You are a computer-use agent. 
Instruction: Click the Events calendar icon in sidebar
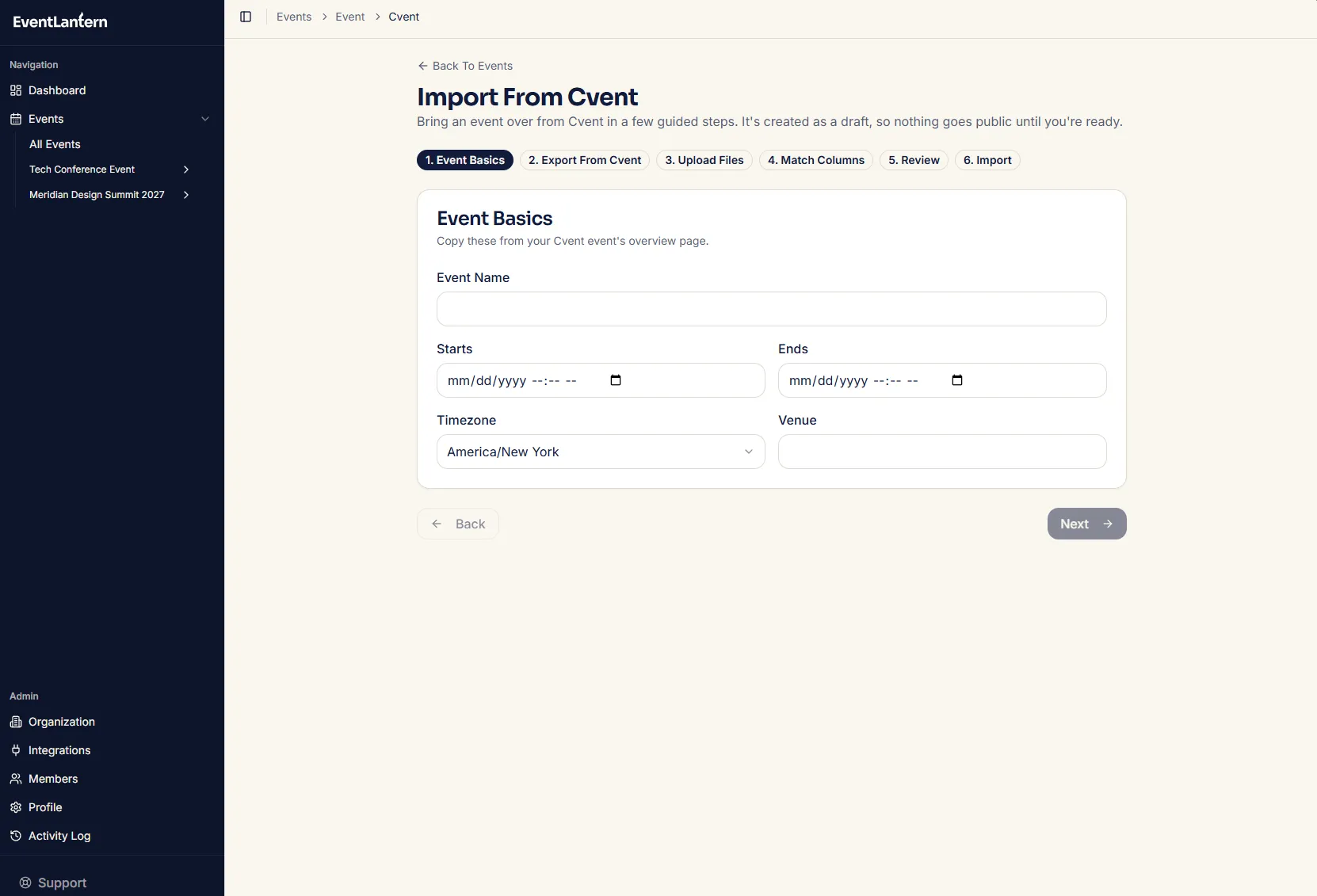pyautogui.click(x=16, y=119)
